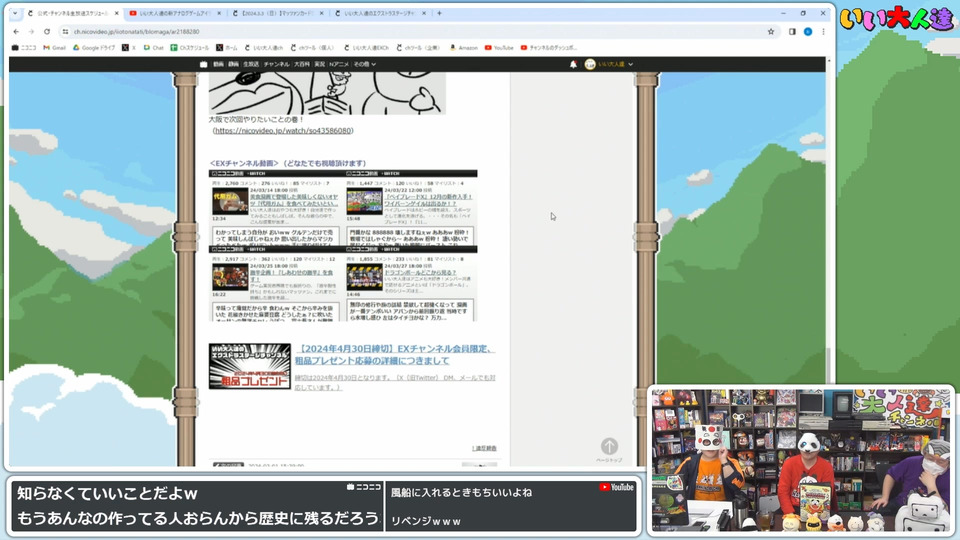Image resolution: width=960 pixels, height=540 pixels.
Task: Open 生放送 in the niconico header
Action: (x=251, y=64)
